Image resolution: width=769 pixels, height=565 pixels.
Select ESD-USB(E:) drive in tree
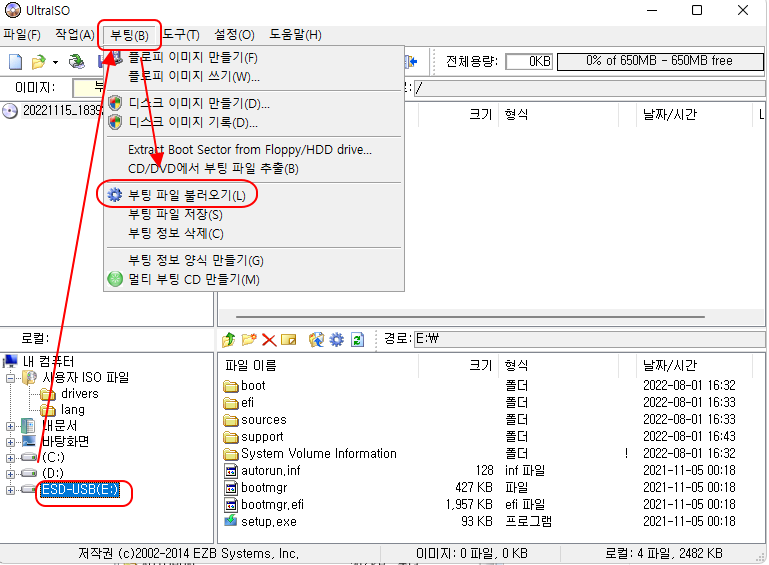pyautogui.click(x=80, y=489)
